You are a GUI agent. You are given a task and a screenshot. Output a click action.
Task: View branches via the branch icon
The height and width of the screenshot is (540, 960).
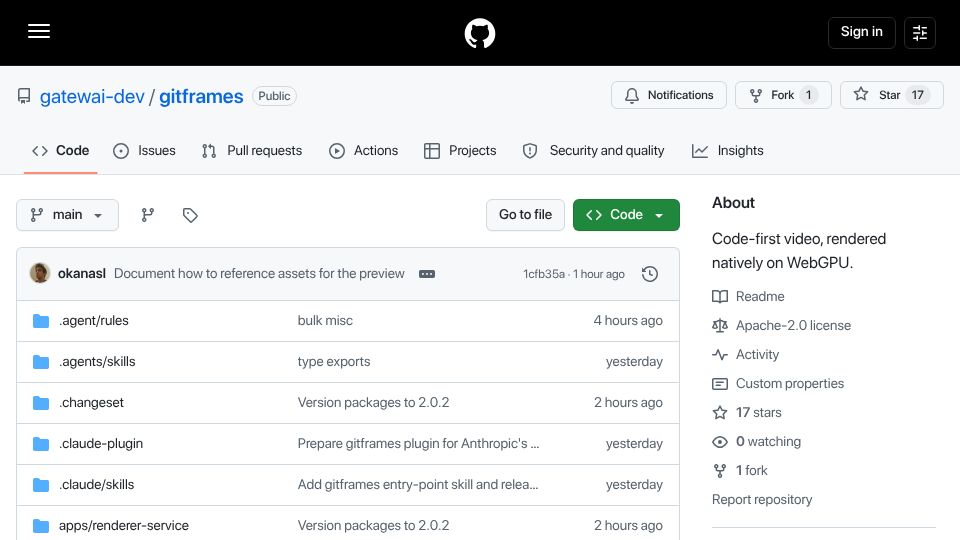click(x=148, y=215)
